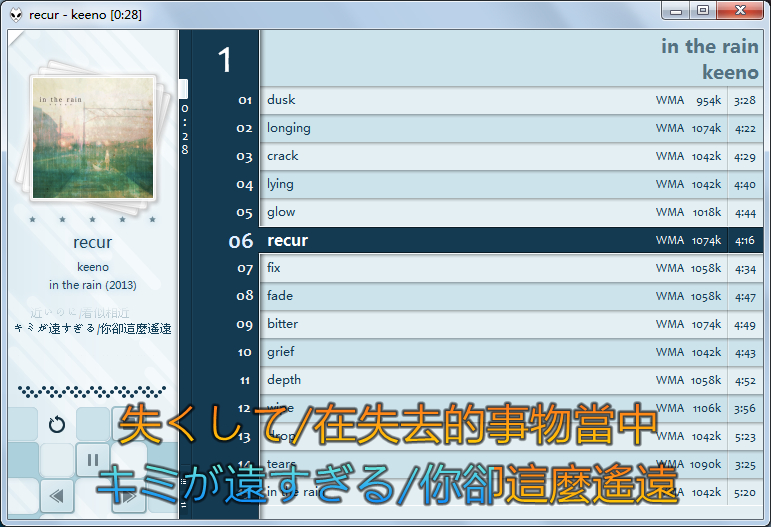Select track 09 bitter
The height and width of the screenshot is (527, 771).
click(511, 324)
